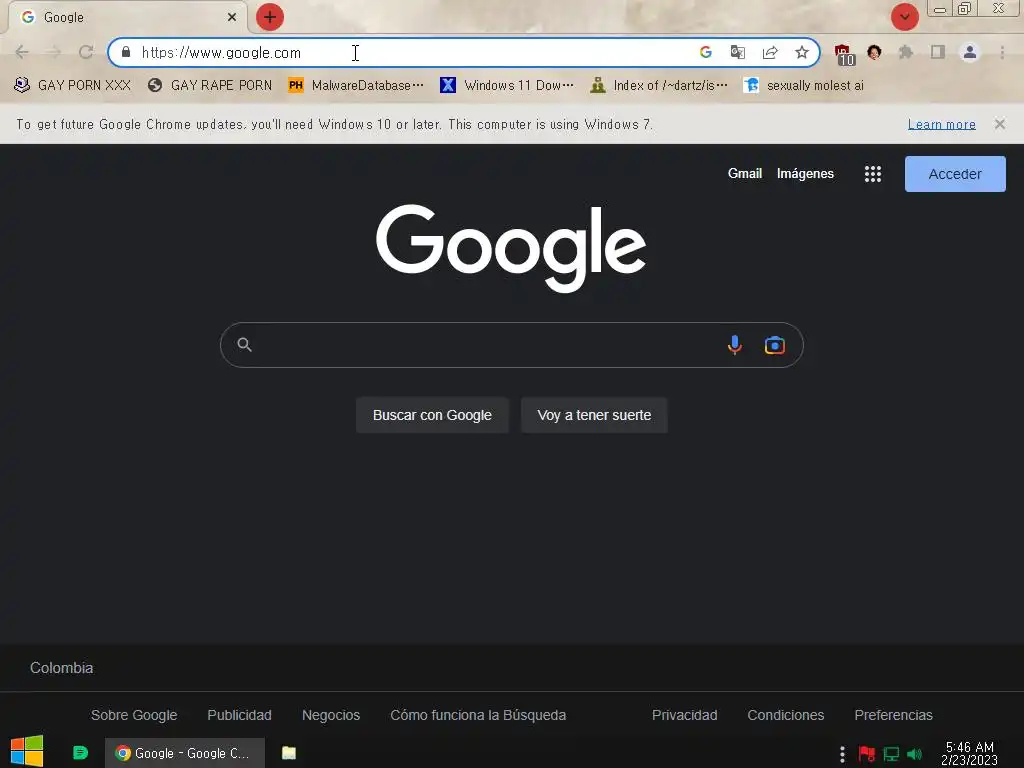This screenshot has width=1024, height=768.
Task: Open Gmail link
Action: [744, 174]
